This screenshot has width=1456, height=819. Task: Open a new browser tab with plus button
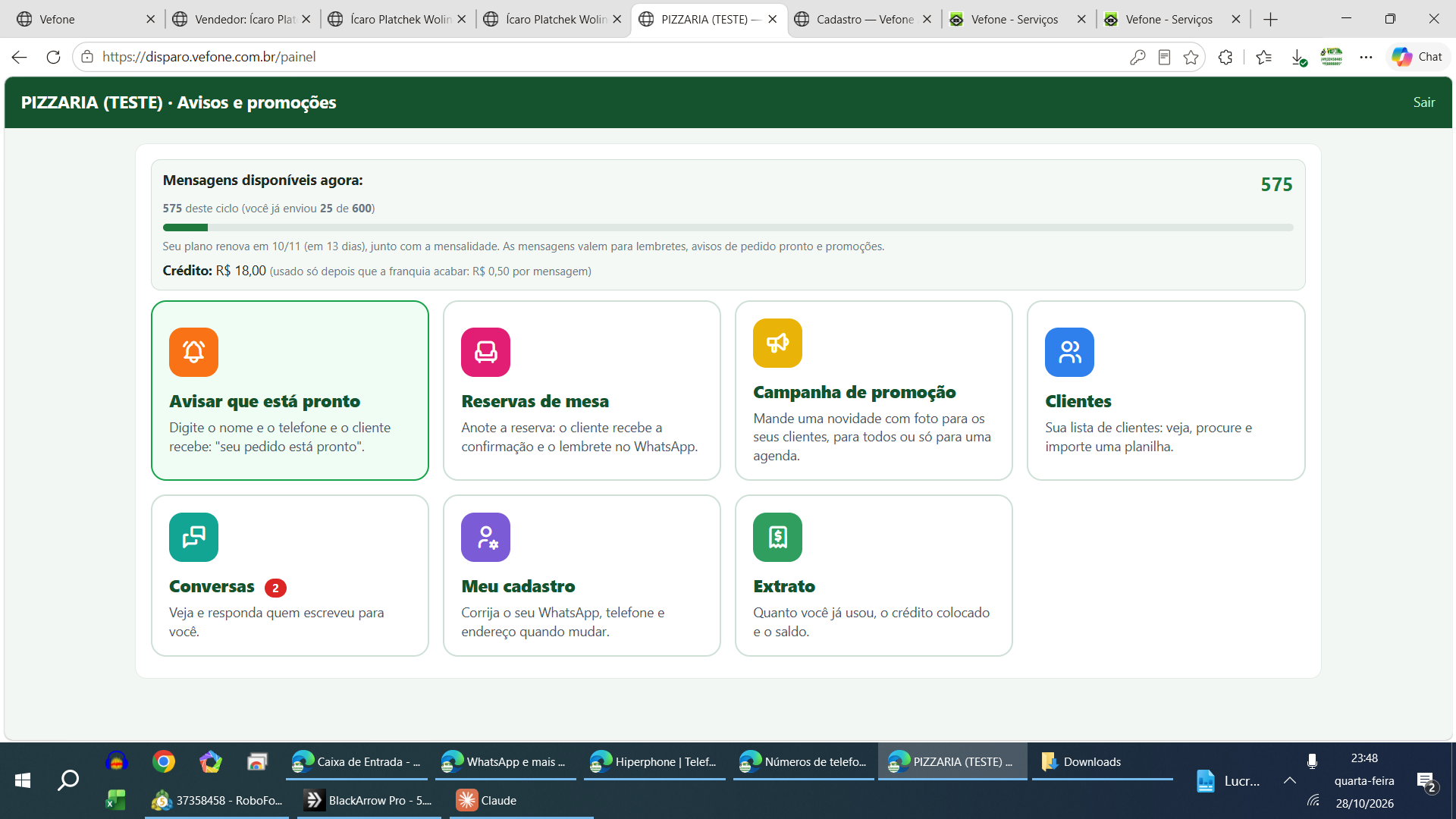[x=1271, y=20]
